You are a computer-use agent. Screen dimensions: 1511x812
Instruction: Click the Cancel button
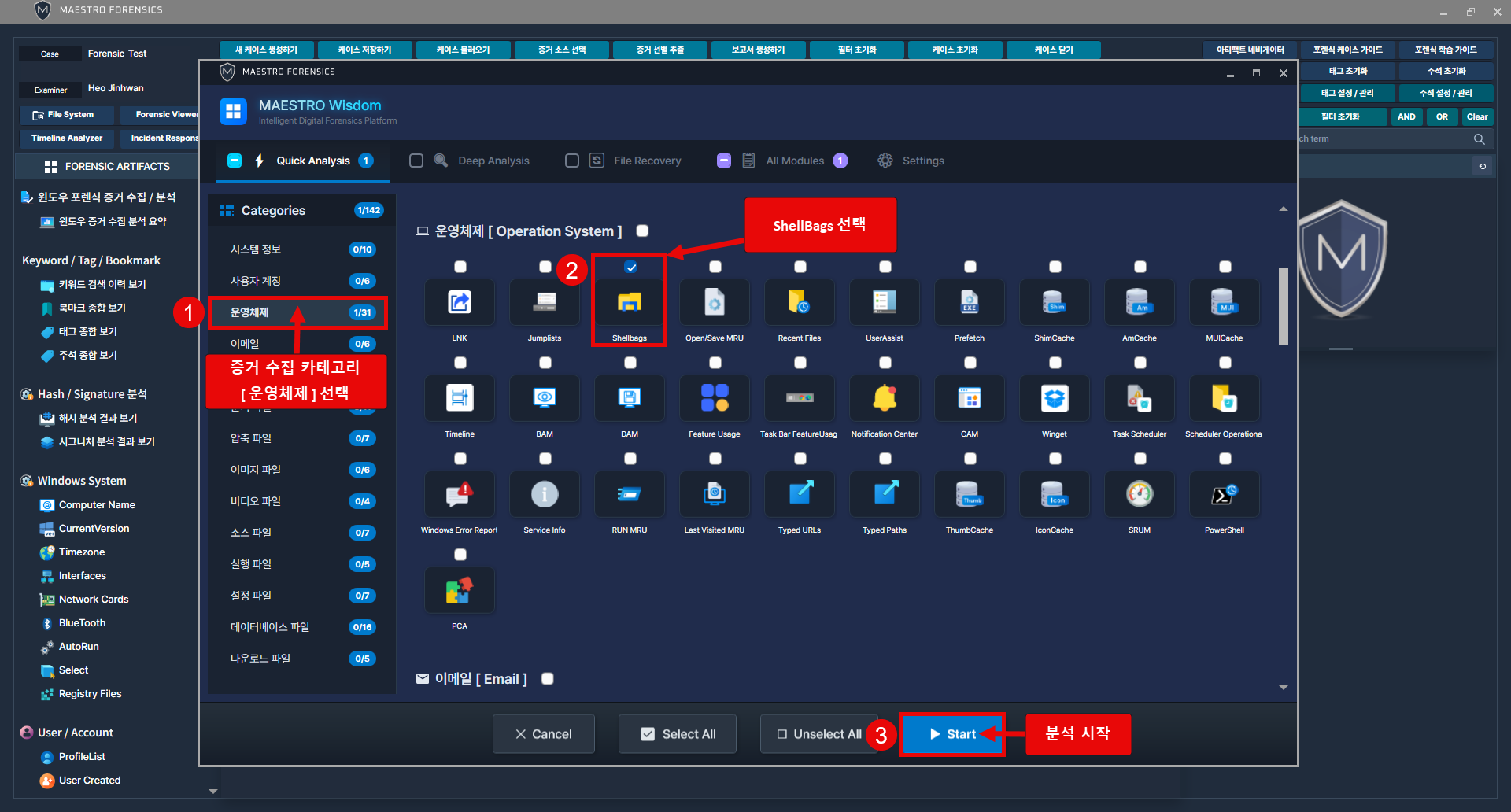pyautogui.click(x=544, y=734)
